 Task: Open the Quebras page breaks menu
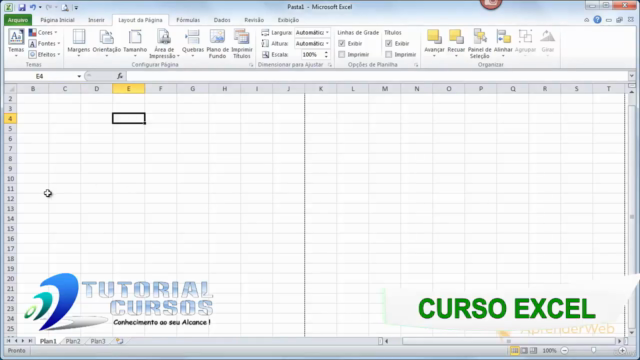click(x=193, y=42)
